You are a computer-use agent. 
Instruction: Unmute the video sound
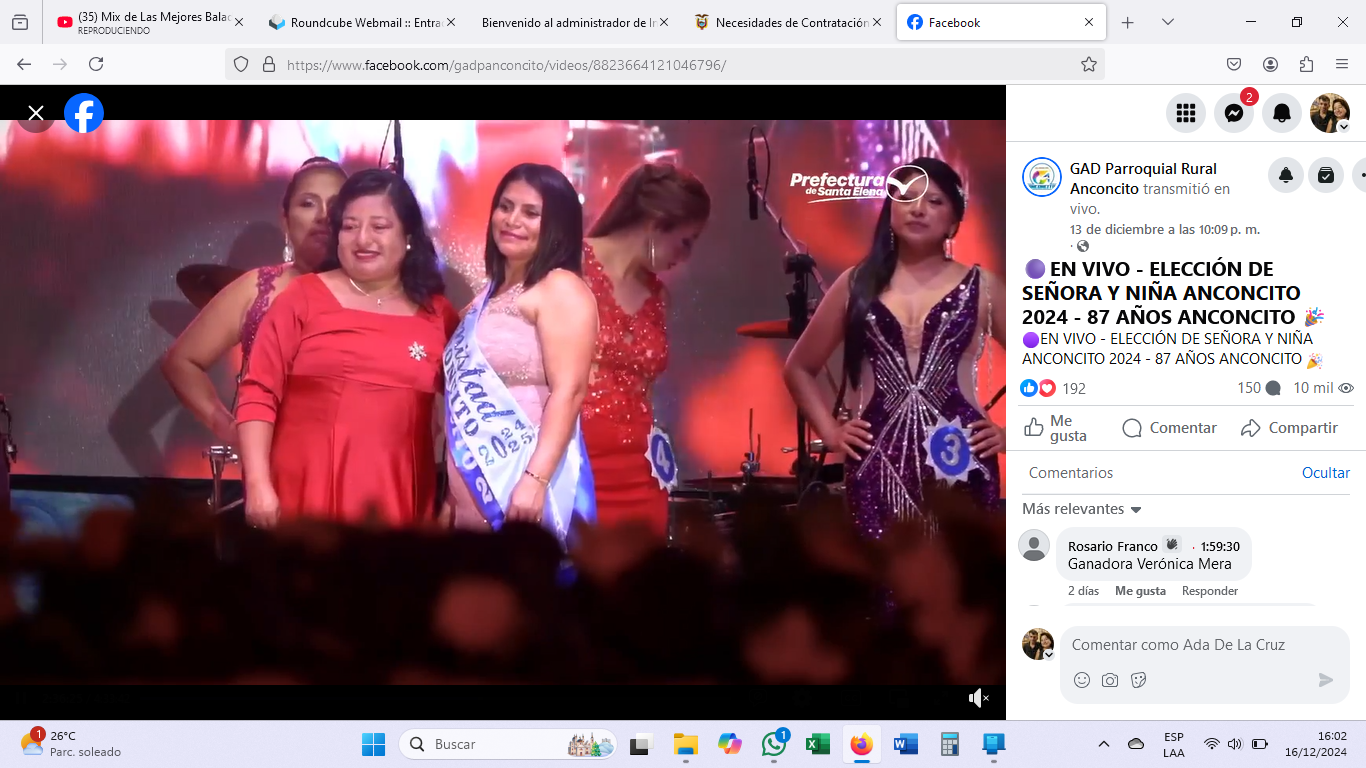coord(978,698)
